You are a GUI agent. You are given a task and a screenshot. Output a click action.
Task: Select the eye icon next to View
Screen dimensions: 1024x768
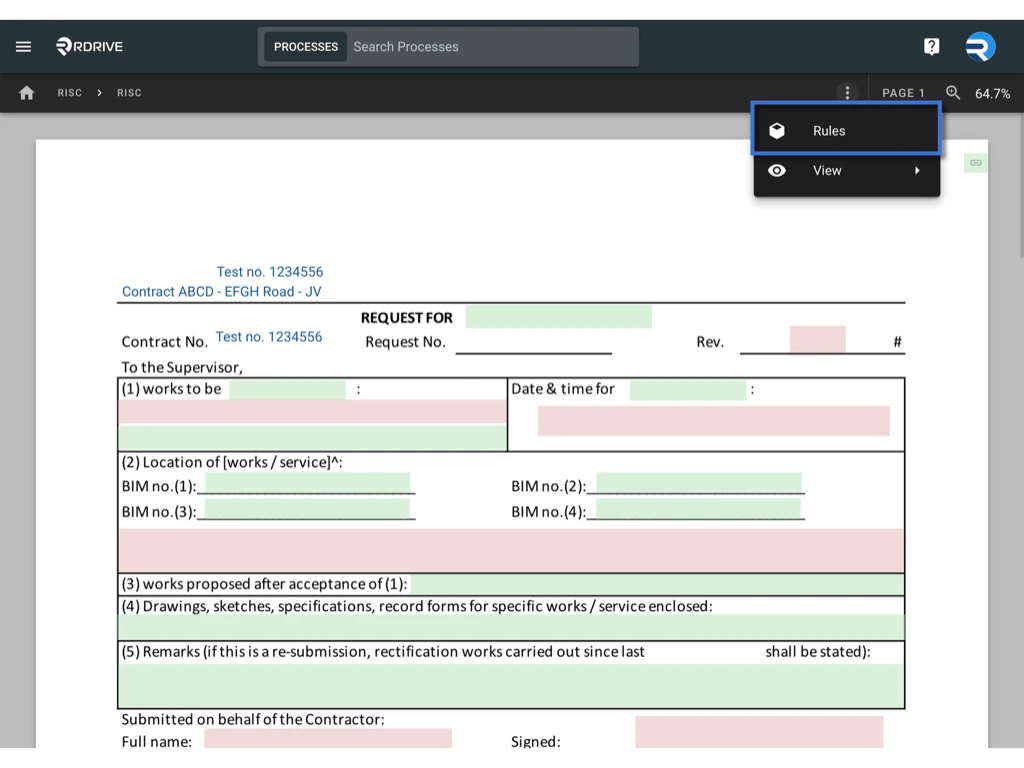click(x=778, y=170)
